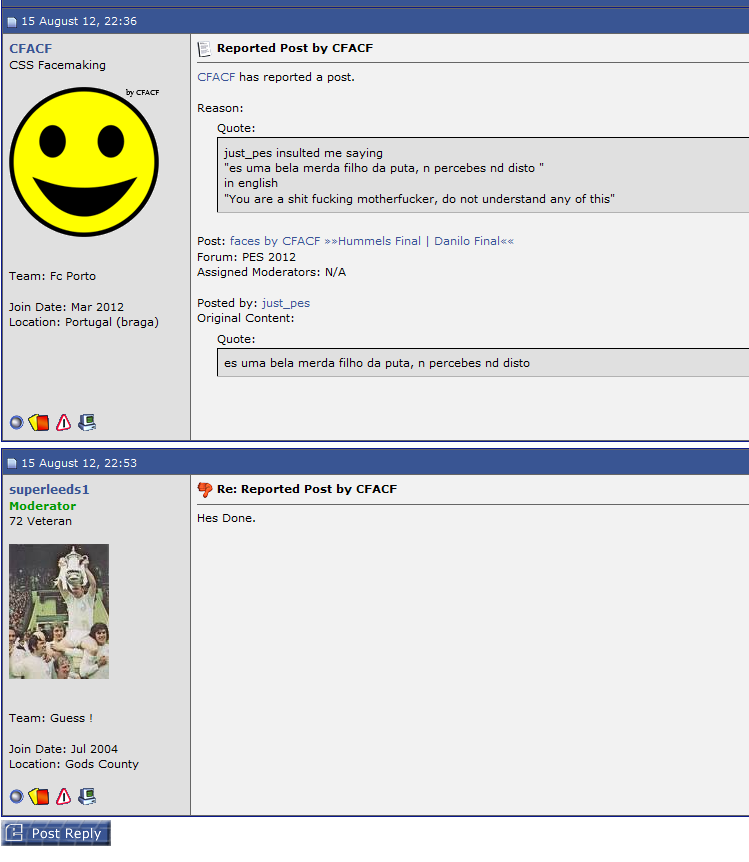Click the document icon beside Reported Post title

[205, 48]
